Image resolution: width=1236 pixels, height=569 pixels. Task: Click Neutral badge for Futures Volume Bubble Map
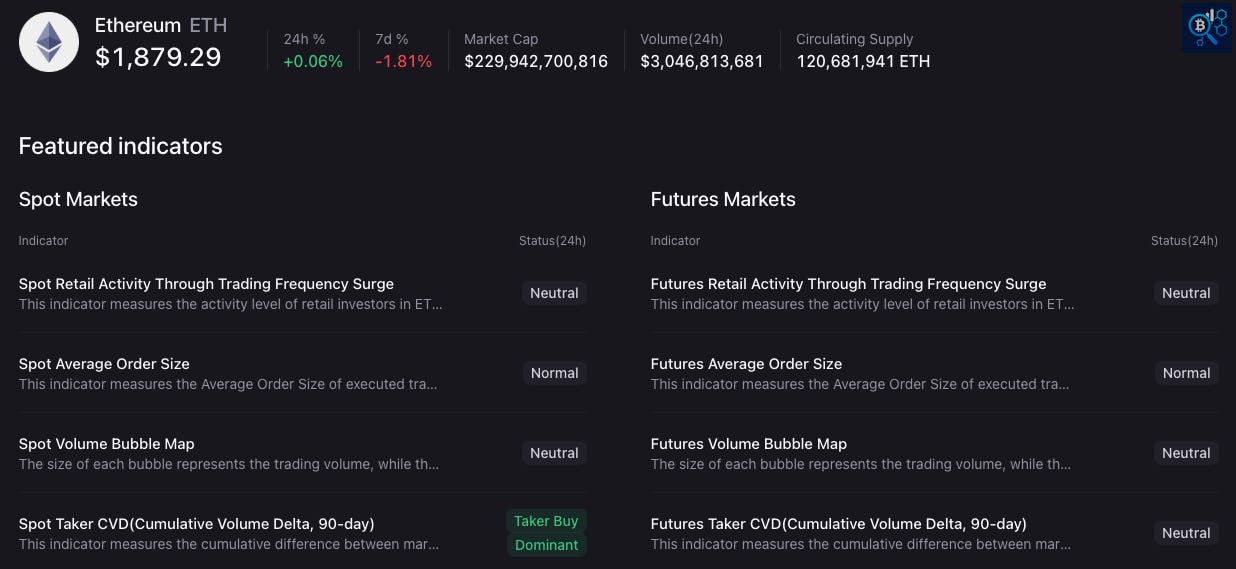(1186, 453)
